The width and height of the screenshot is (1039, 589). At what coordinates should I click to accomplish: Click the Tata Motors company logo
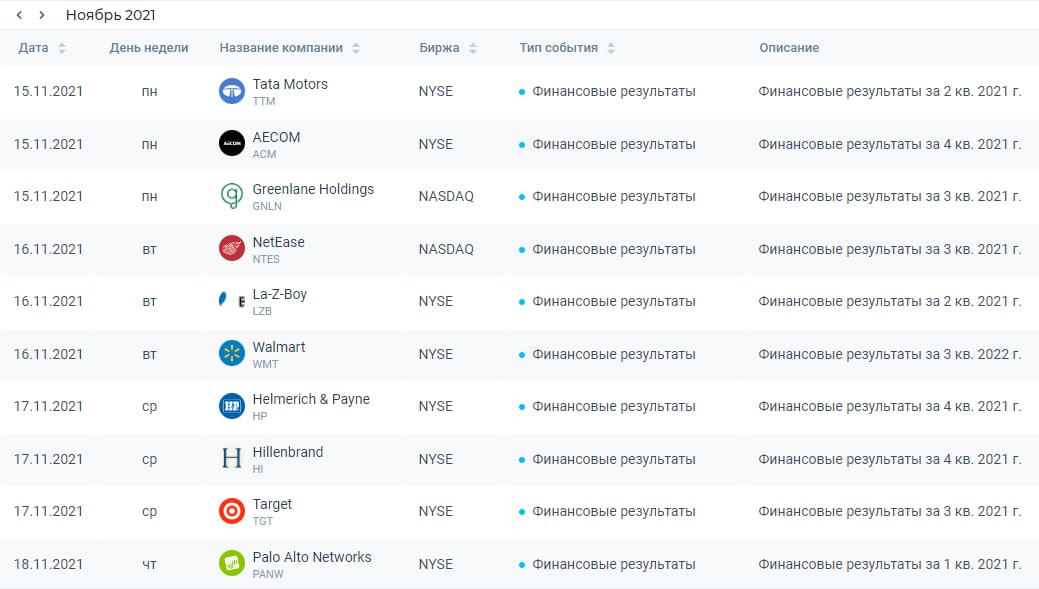[x=232, y=91]
